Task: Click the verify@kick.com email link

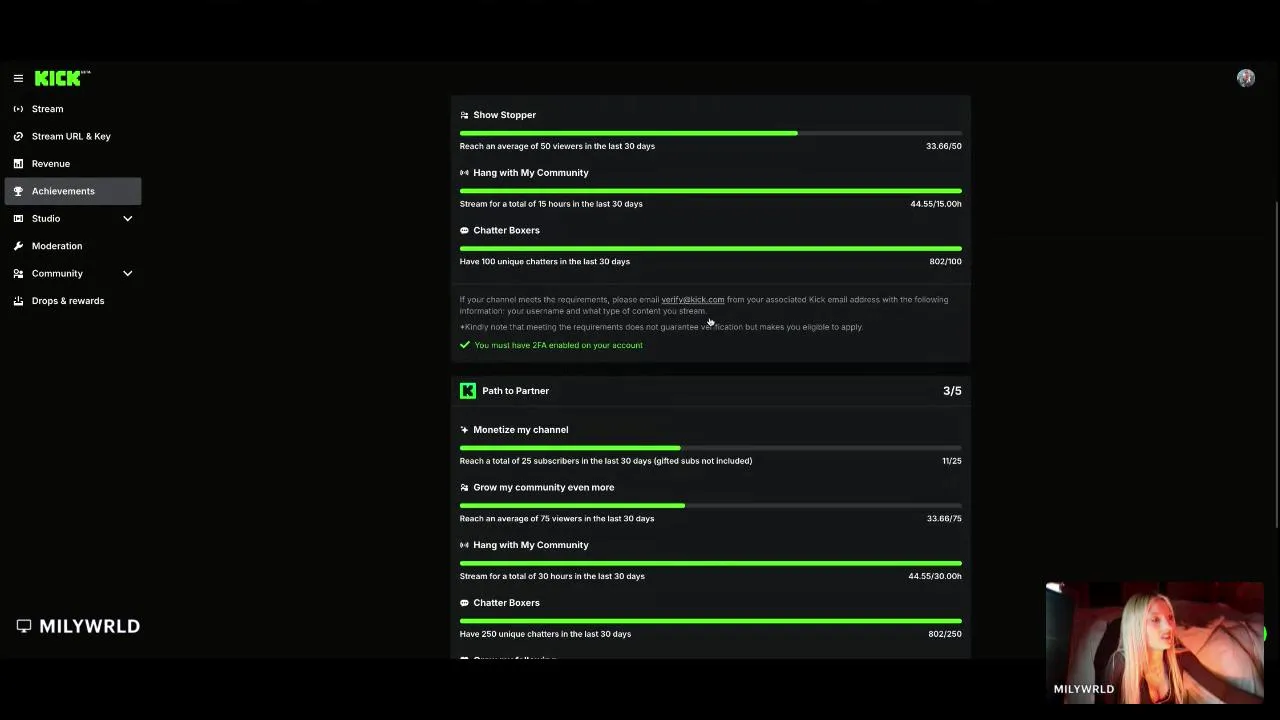Action: pyautogui.click(x=692, y=300)
